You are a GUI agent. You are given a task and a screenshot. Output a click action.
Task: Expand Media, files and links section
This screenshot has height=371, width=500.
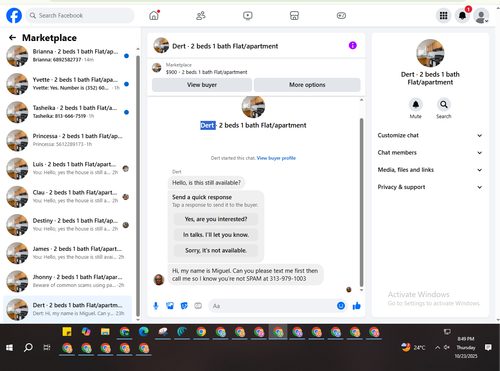click(430, 170)
